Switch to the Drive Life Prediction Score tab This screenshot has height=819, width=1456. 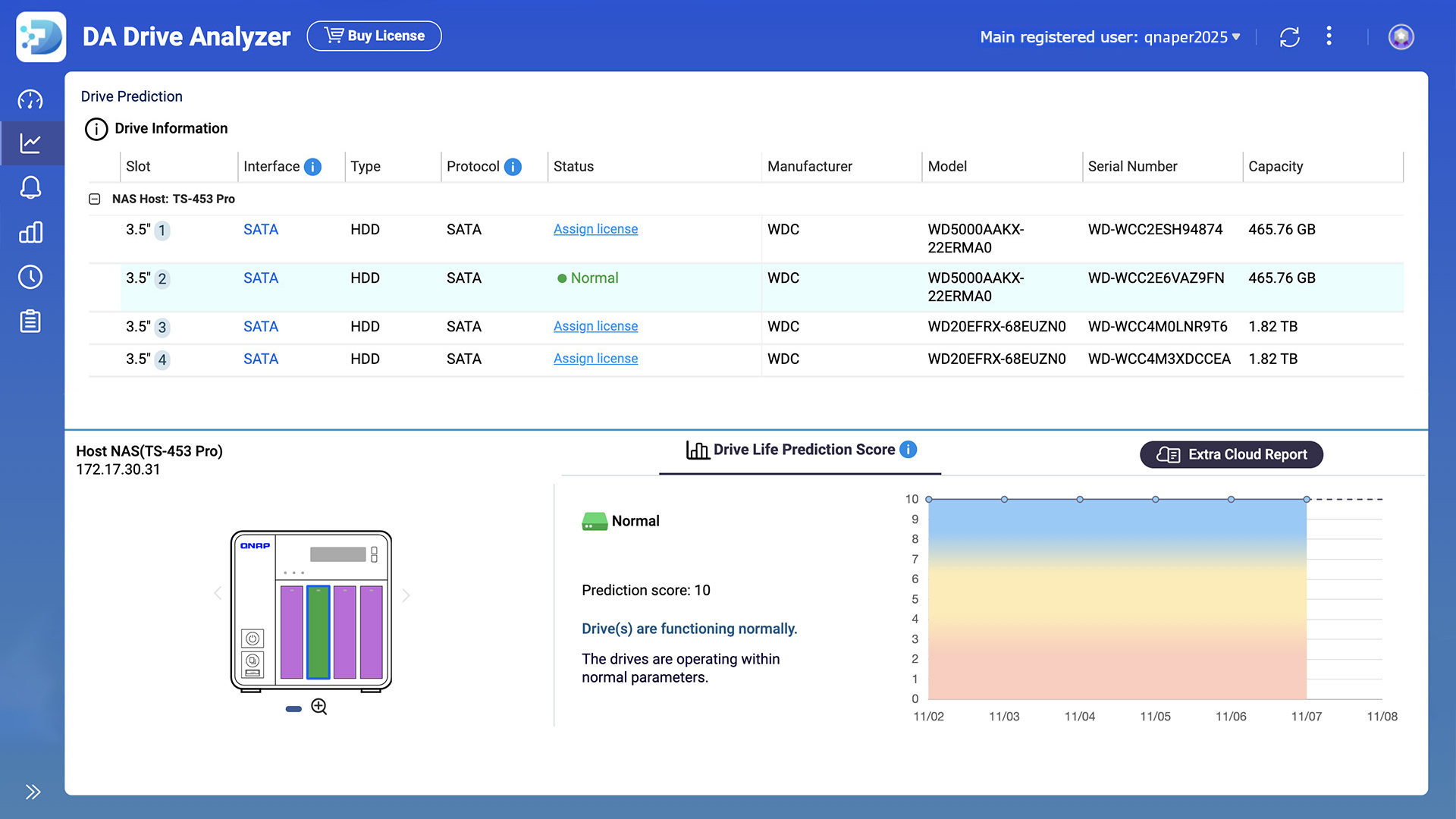[800, 449]
